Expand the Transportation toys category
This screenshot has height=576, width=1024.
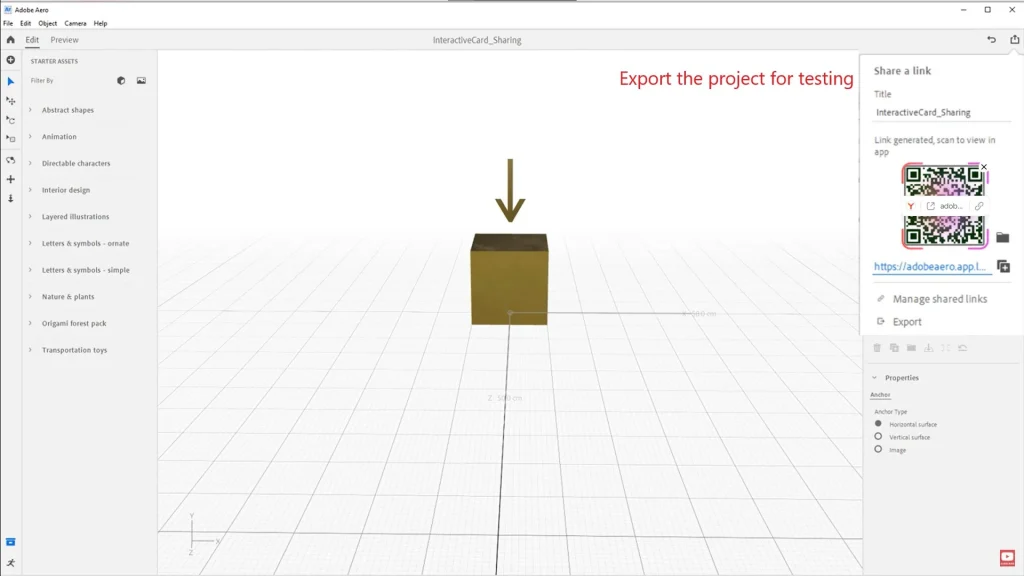point(30,350)
